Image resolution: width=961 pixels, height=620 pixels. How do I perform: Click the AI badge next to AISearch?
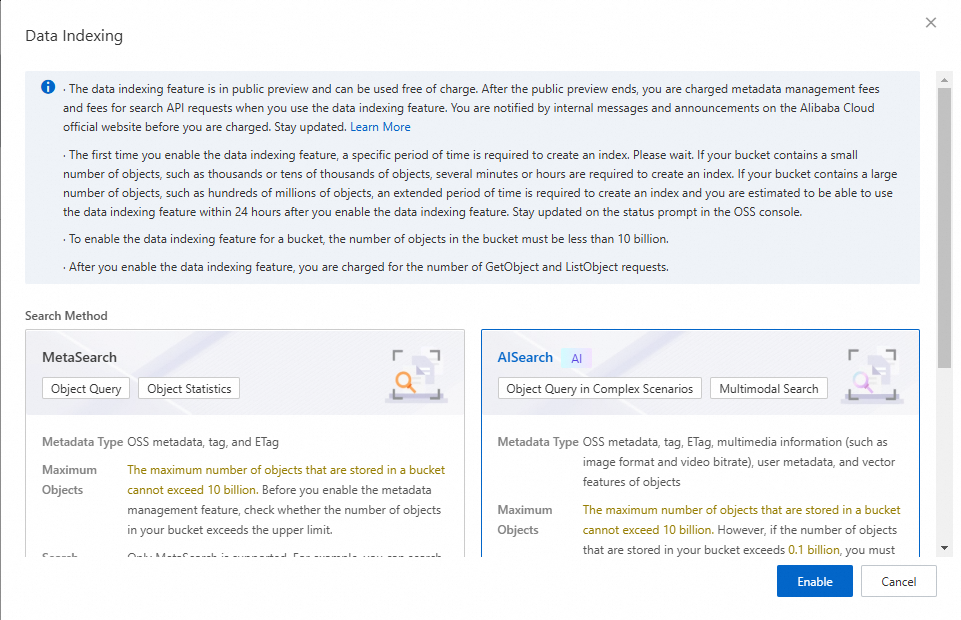[x=576, y=358]
